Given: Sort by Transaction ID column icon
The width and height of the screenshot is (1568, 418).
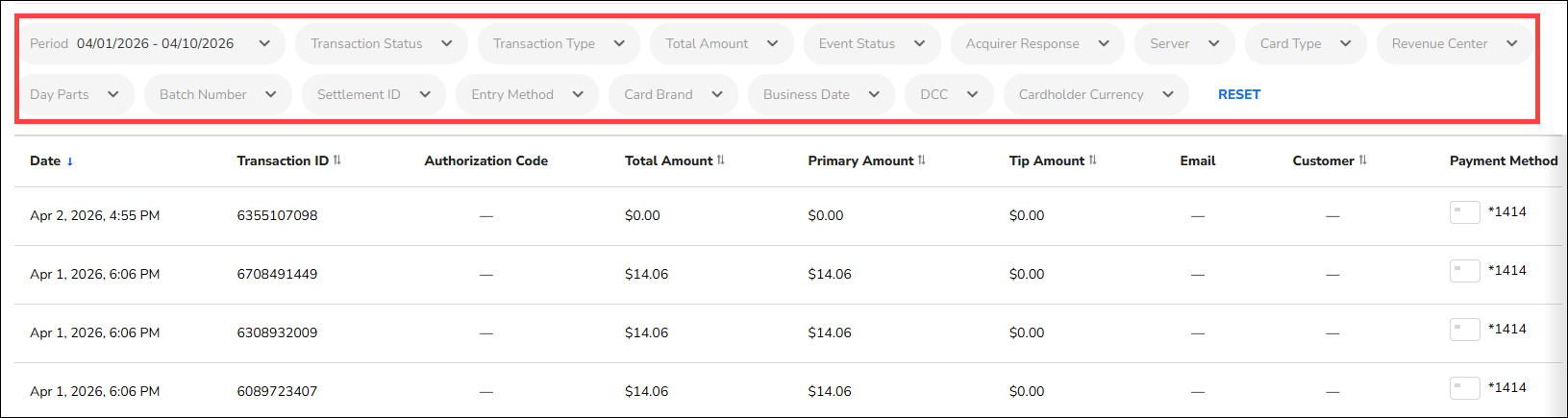Looking at the screenshot, I should point(337,160).
